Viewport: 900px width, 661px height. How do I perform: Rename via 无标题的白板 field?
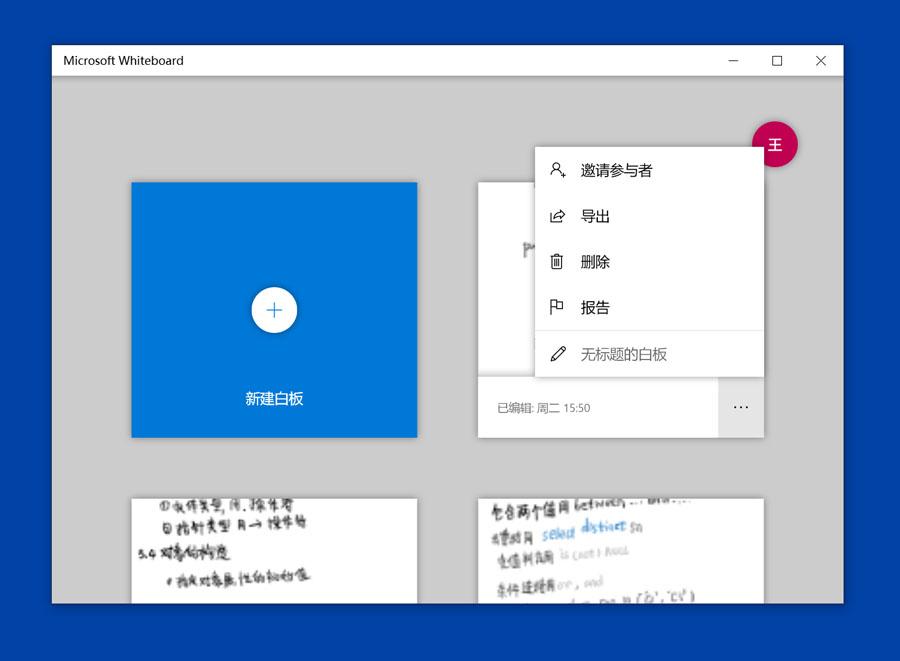tap(649, 354)
